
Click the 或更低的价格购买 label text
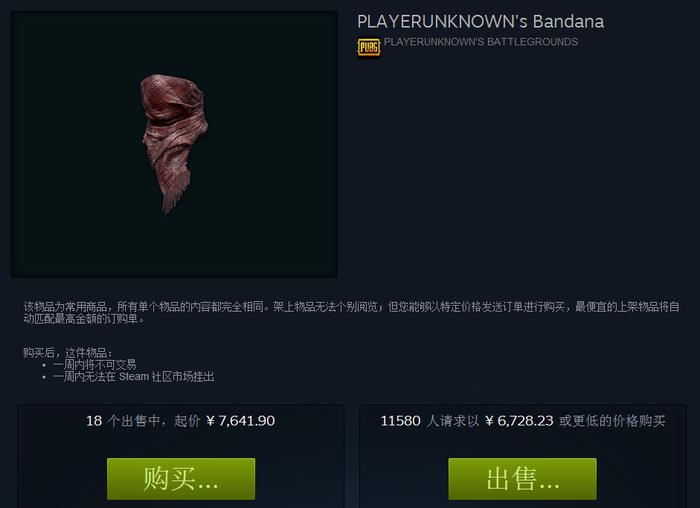tap(612, 421)
